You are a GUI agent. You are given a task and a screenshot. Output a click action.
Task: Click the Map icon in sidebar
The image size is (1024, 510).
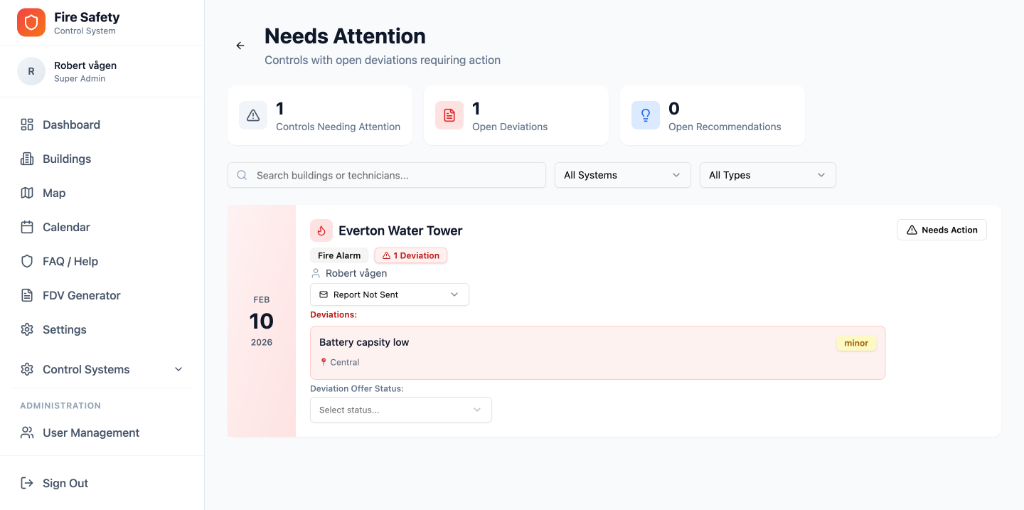(27, 193)
